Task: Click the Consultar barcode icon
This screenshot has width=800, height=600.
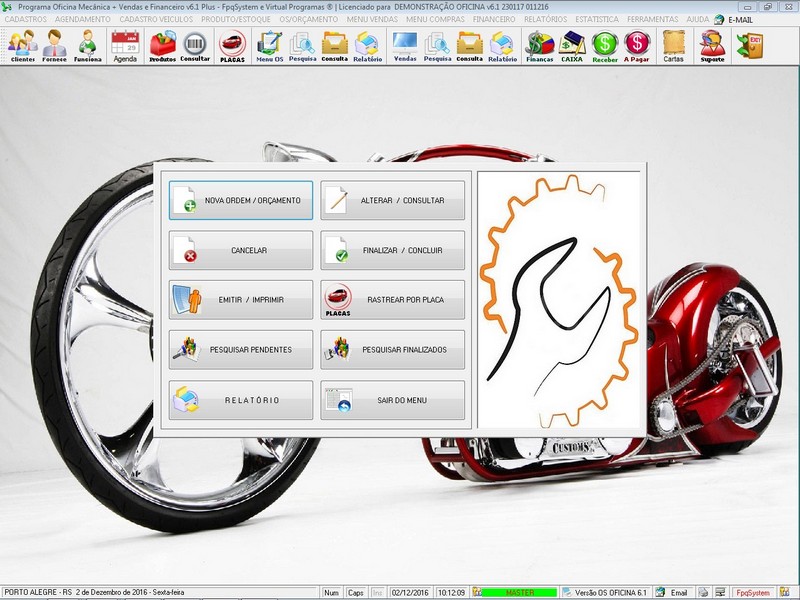Action: click(x=195, y=46)
